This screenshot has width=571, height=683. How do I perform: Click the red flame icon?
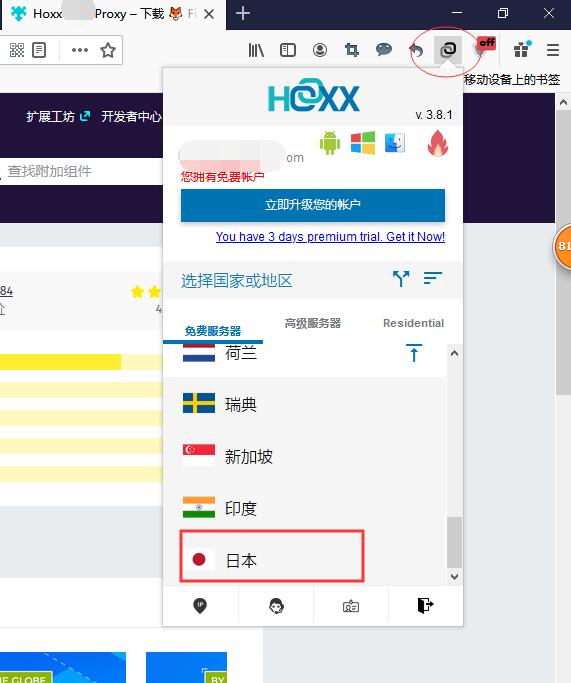[438, 143]
